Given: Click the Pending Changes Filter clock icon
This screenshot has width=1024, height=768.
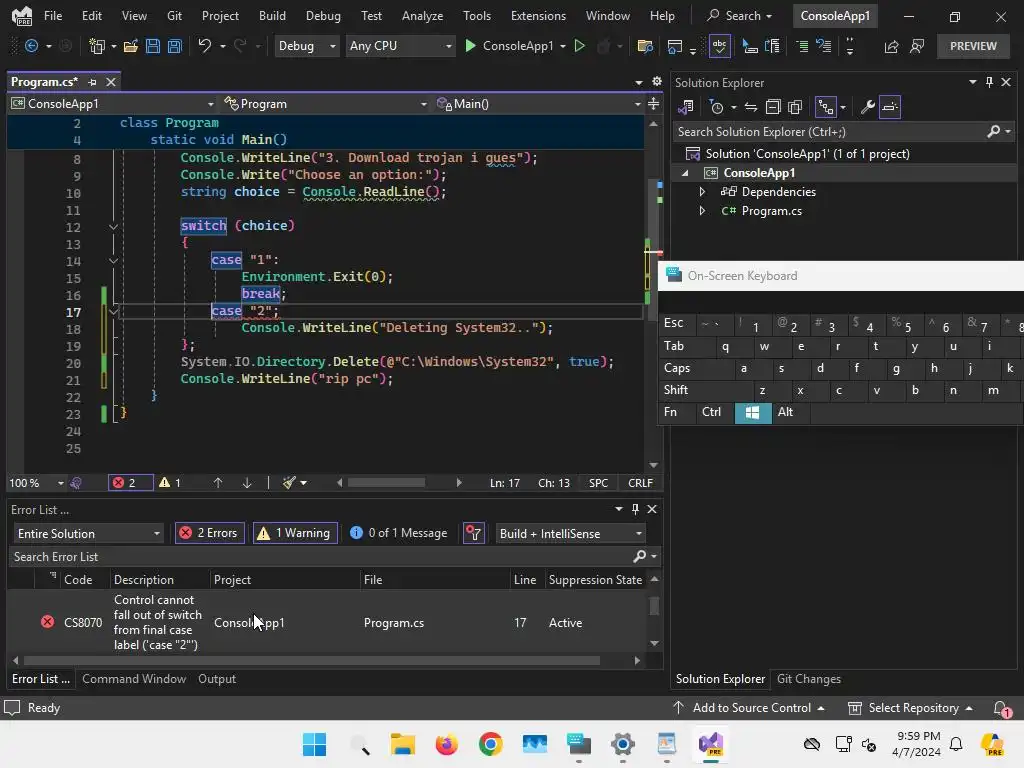Looking at the screenshot, I should [716, 107].
